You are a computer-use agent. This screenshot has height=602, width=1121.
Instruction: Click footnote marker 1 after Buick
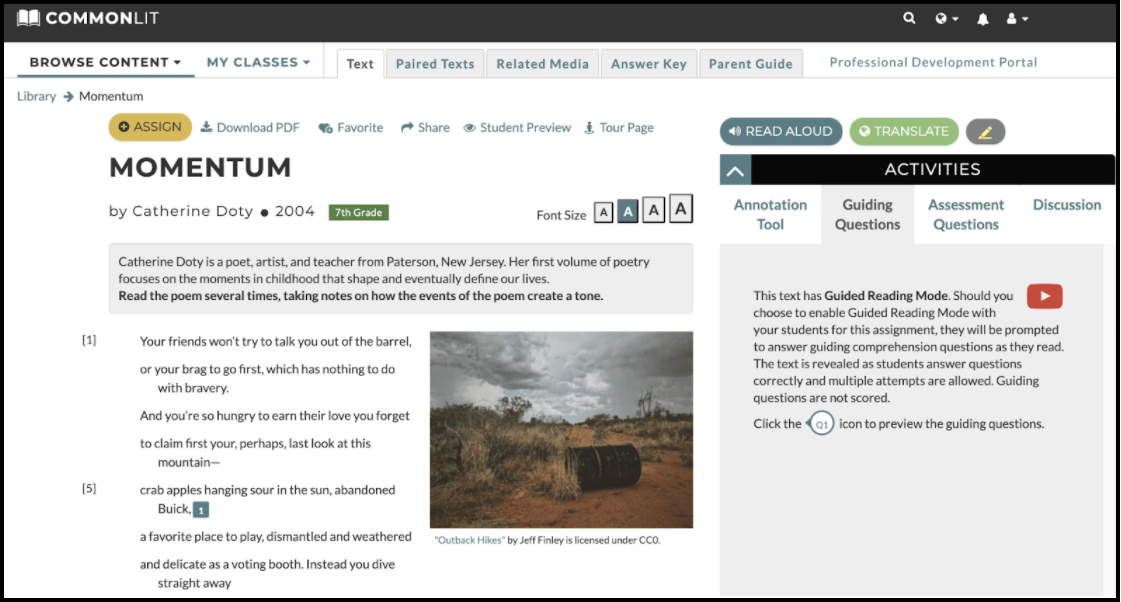[200, 509]
